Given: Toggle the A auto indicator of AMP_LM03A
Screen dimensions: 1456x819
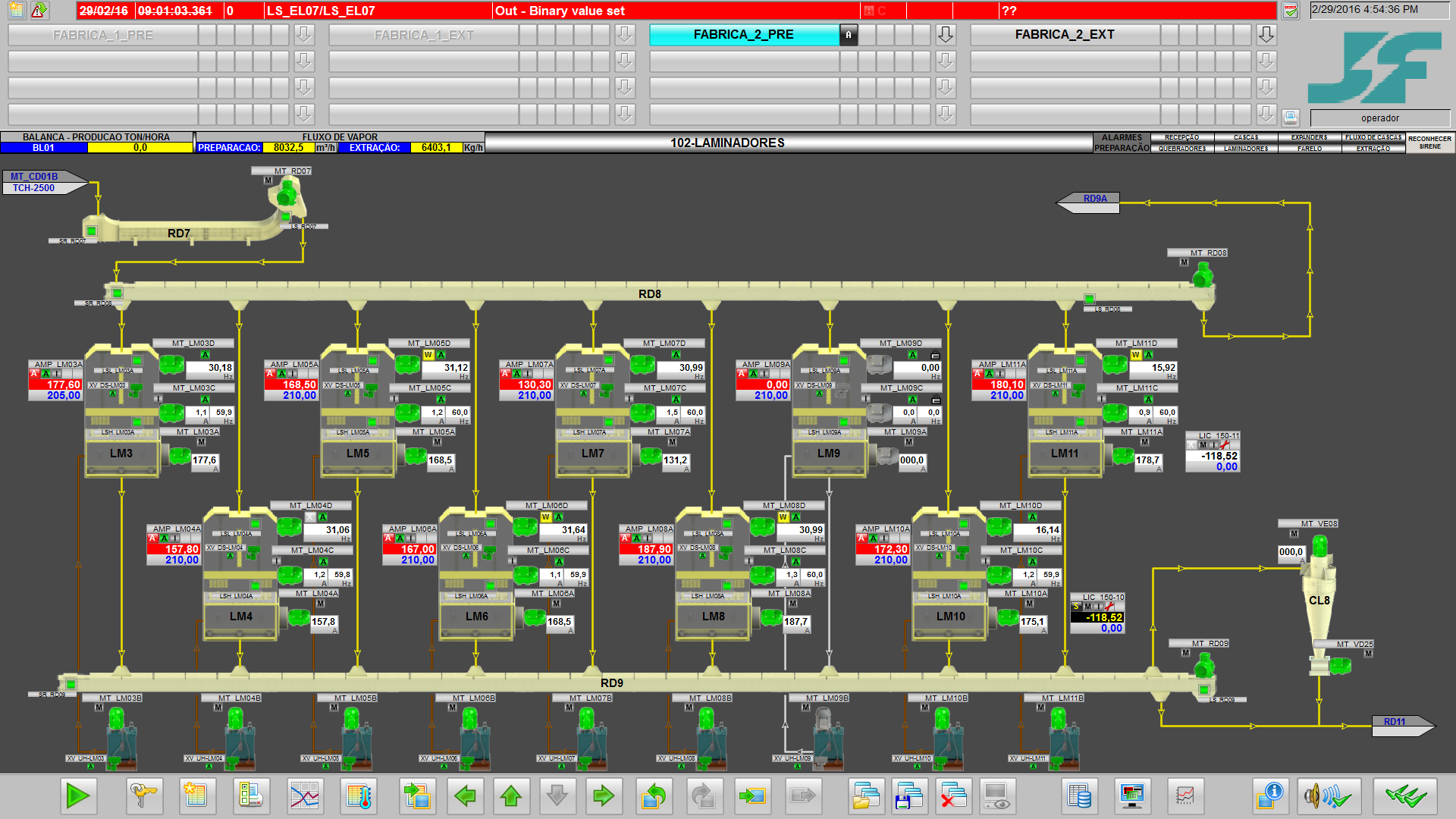Looking at the screenshot, I should [45, 374].
